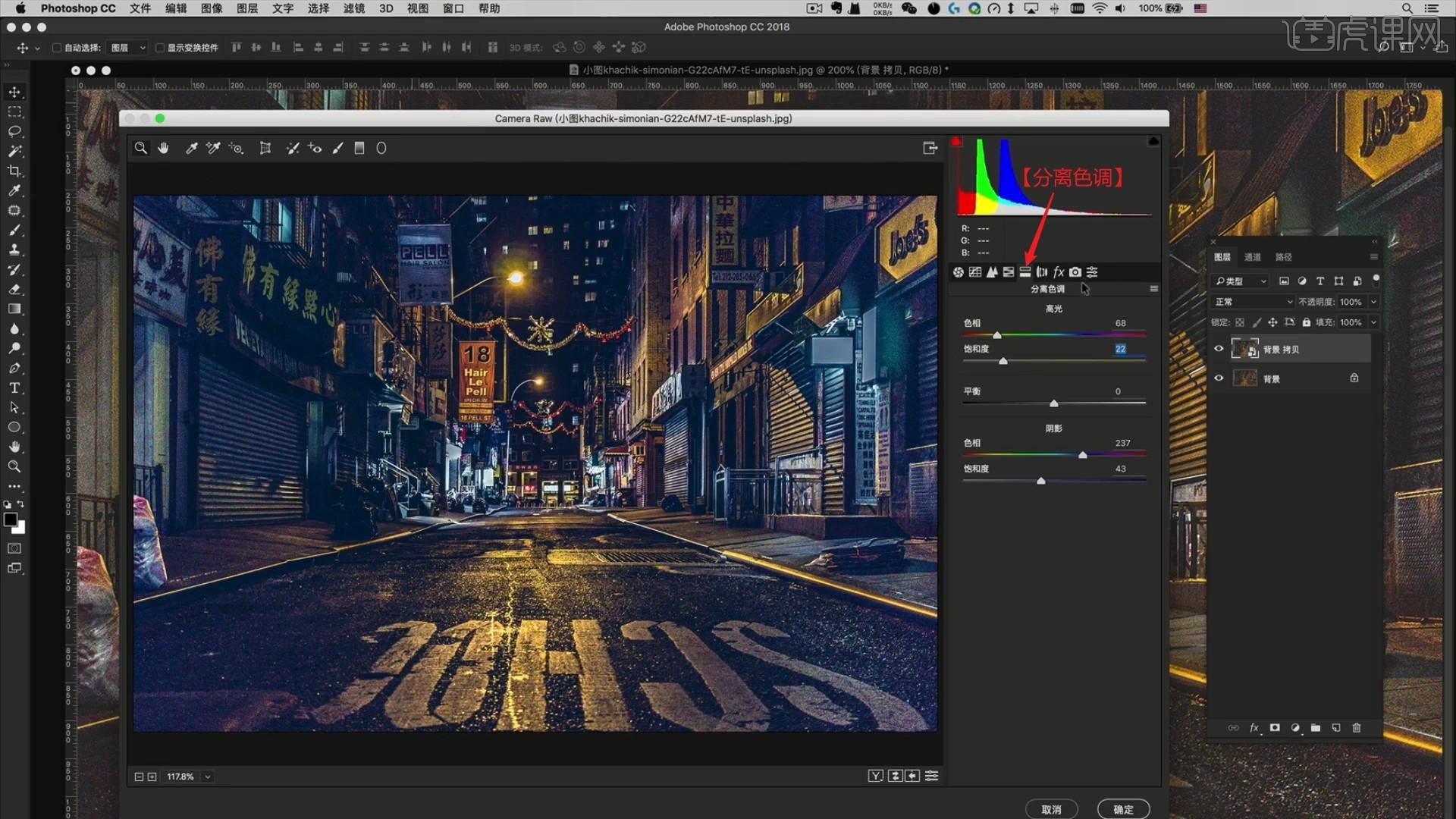Open the Effects fx panel in Camera Raw
Screen dimensions: 1456x819
click(1059, 271)
